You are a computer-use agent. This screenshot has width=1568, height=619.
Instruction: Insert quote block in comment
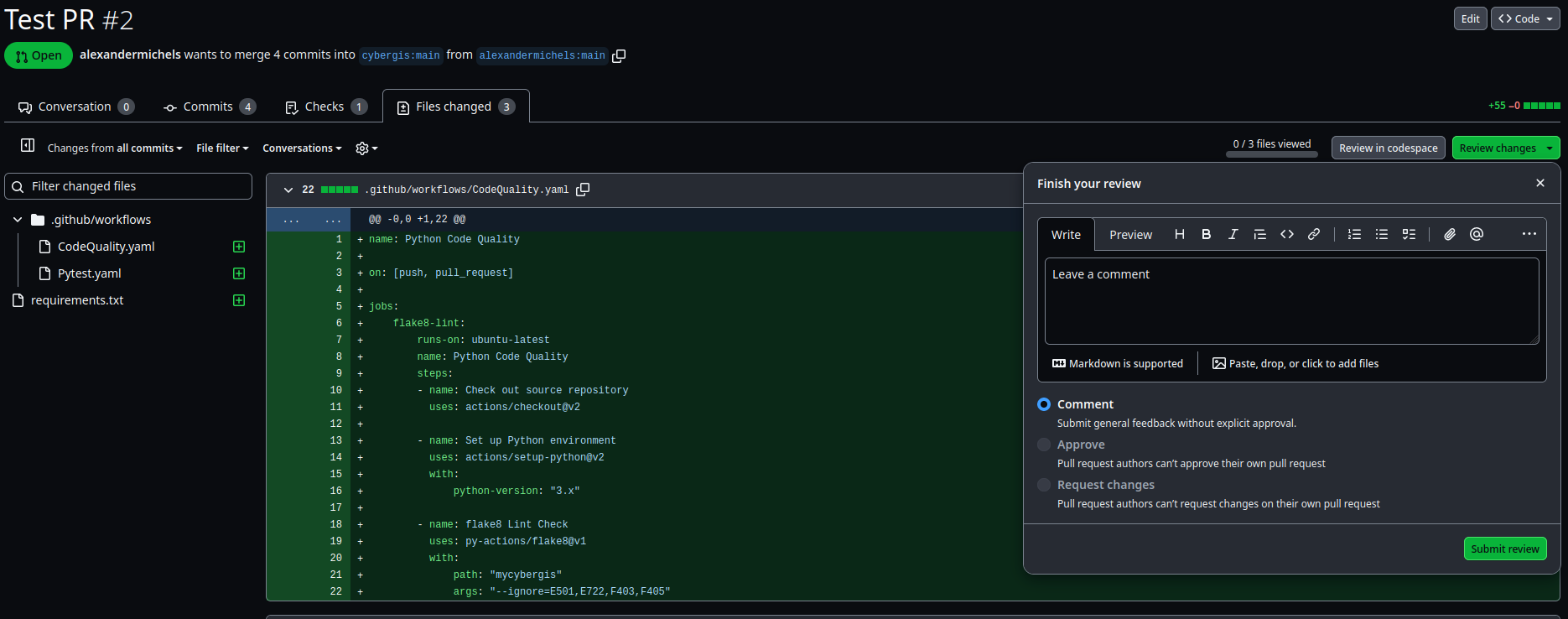(x=1260, y=234)
